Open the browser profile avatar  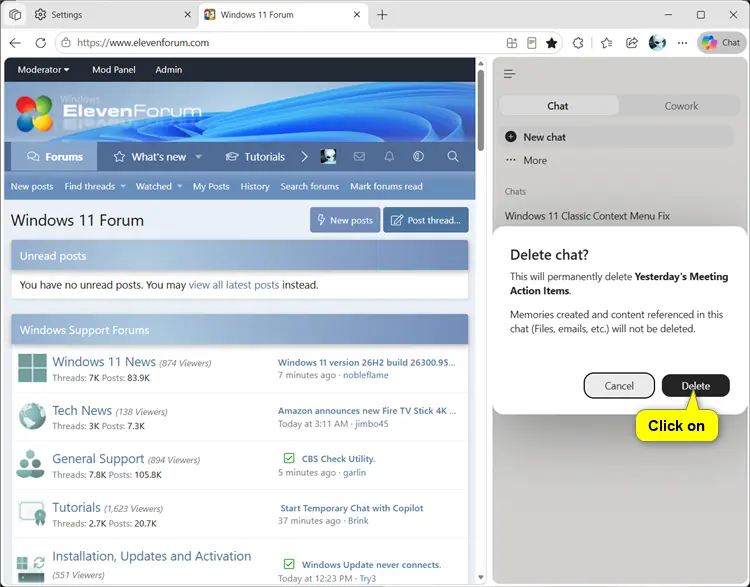point(657,43)
